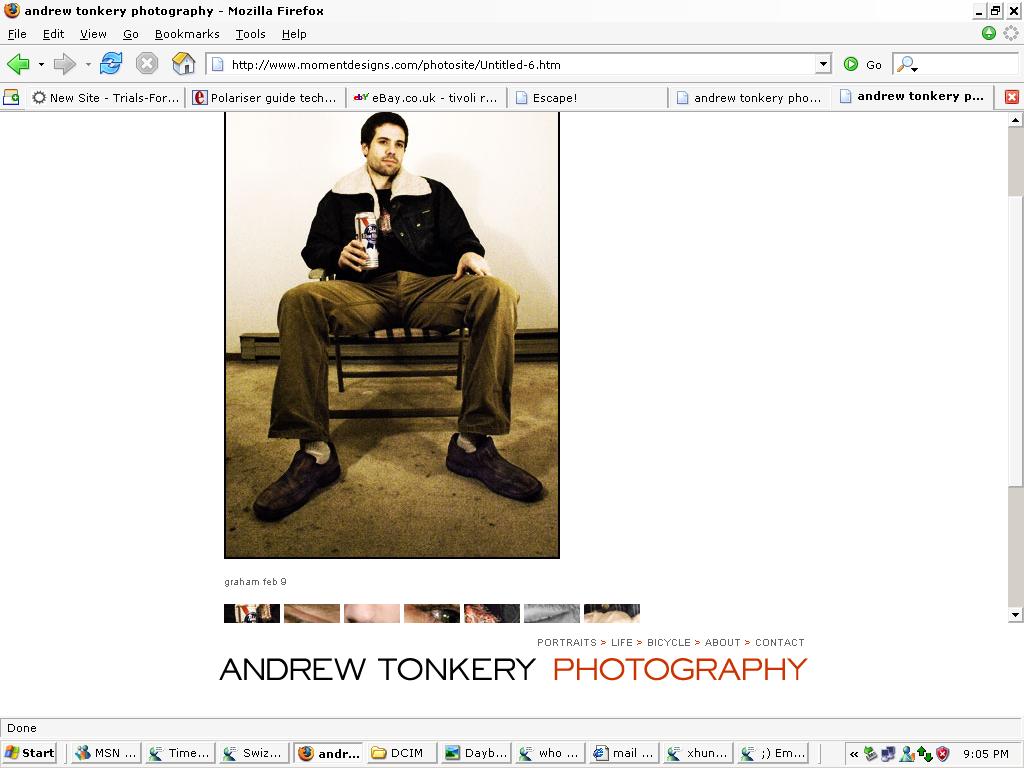
Task: Click the Andrew Tonkery Photography logo
Action: 513,669
